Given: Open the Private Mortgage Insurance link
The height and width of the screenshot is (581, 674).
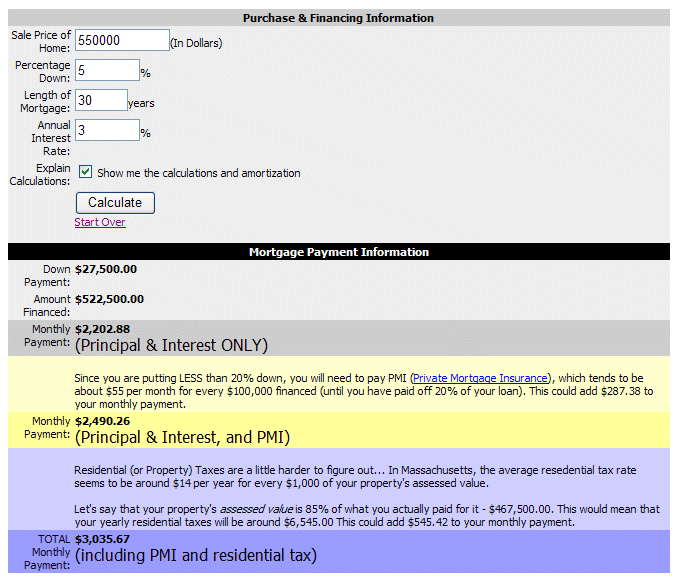Looking at the screenshot, I should coord(481,378).
